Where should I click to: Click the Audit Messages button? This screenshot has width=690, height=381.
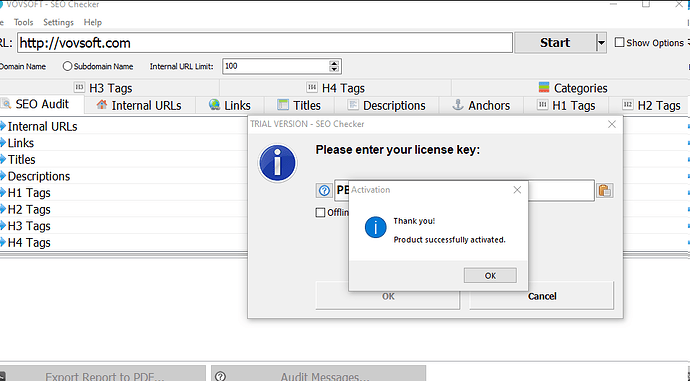[x=319, y=374]
